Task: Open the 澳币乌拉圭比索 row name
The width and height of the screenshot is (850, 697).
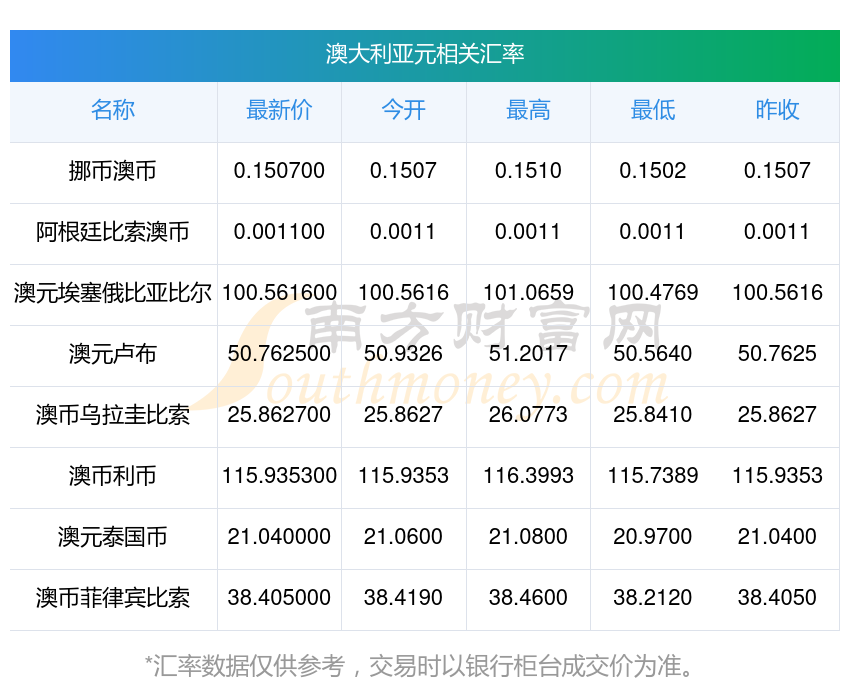Action: 113,415
